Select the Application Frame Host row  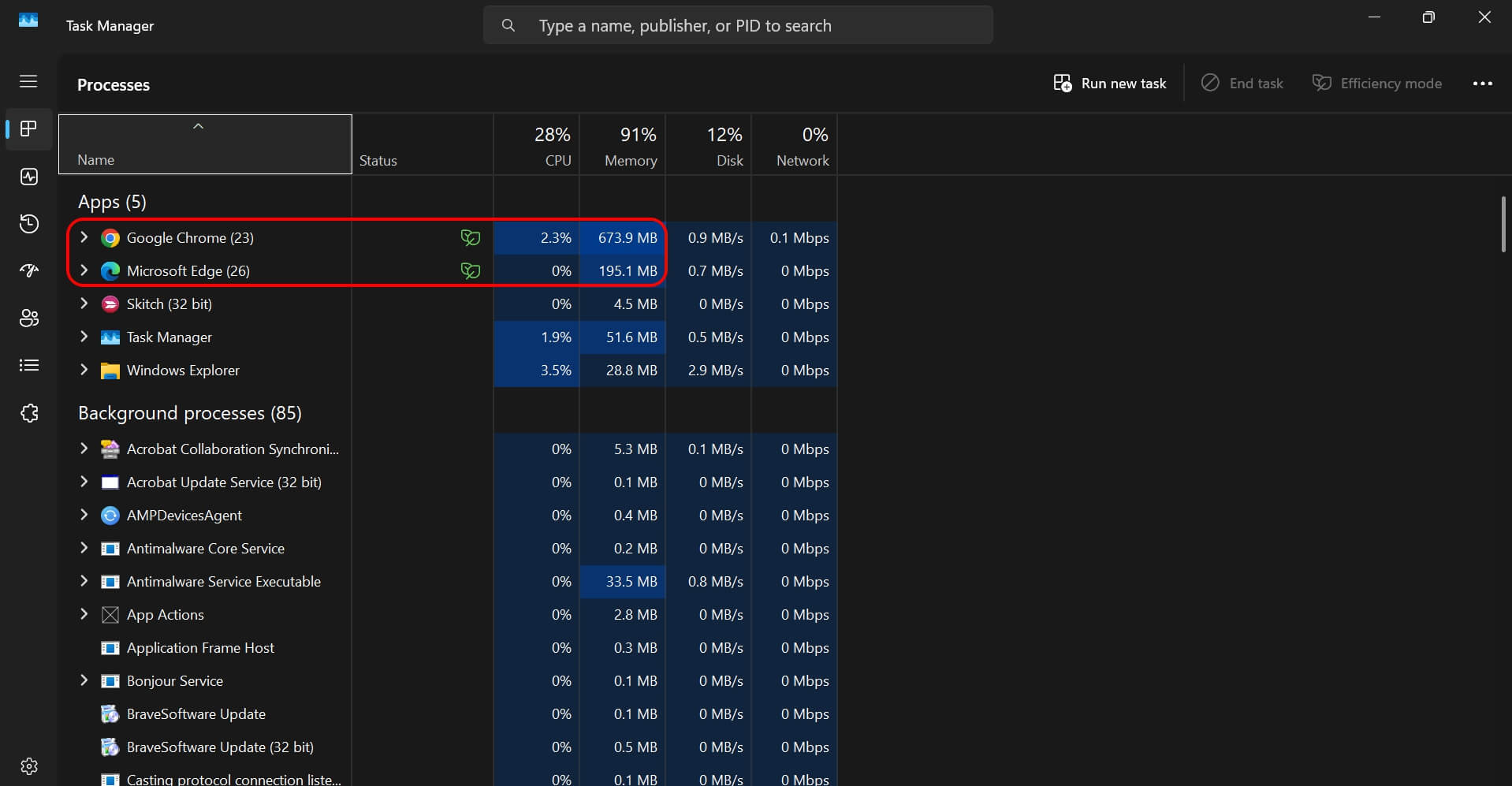click(x=448, y=648)
